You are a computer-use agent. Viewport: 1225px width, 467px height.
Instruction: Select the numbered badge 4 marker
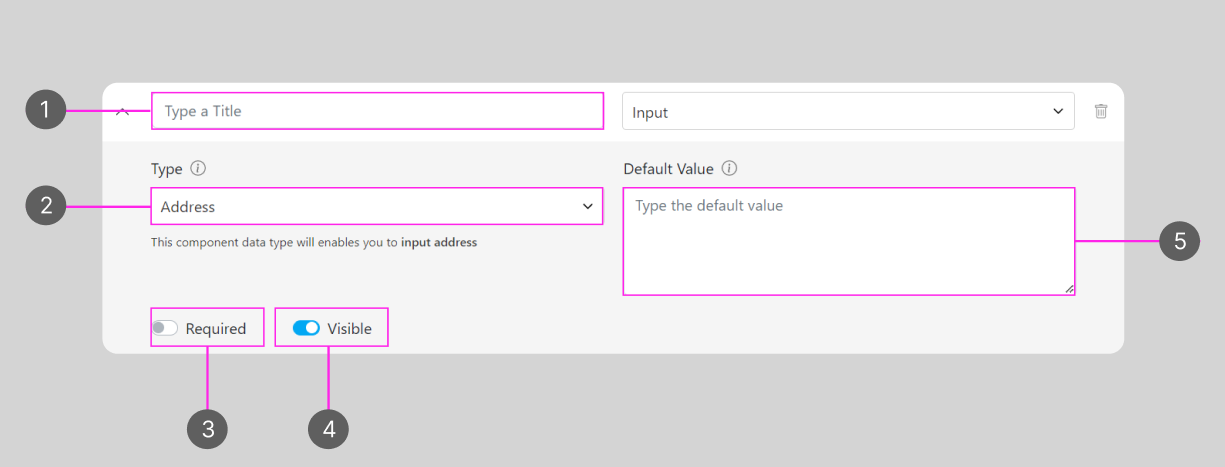click(x=328, y=430)
